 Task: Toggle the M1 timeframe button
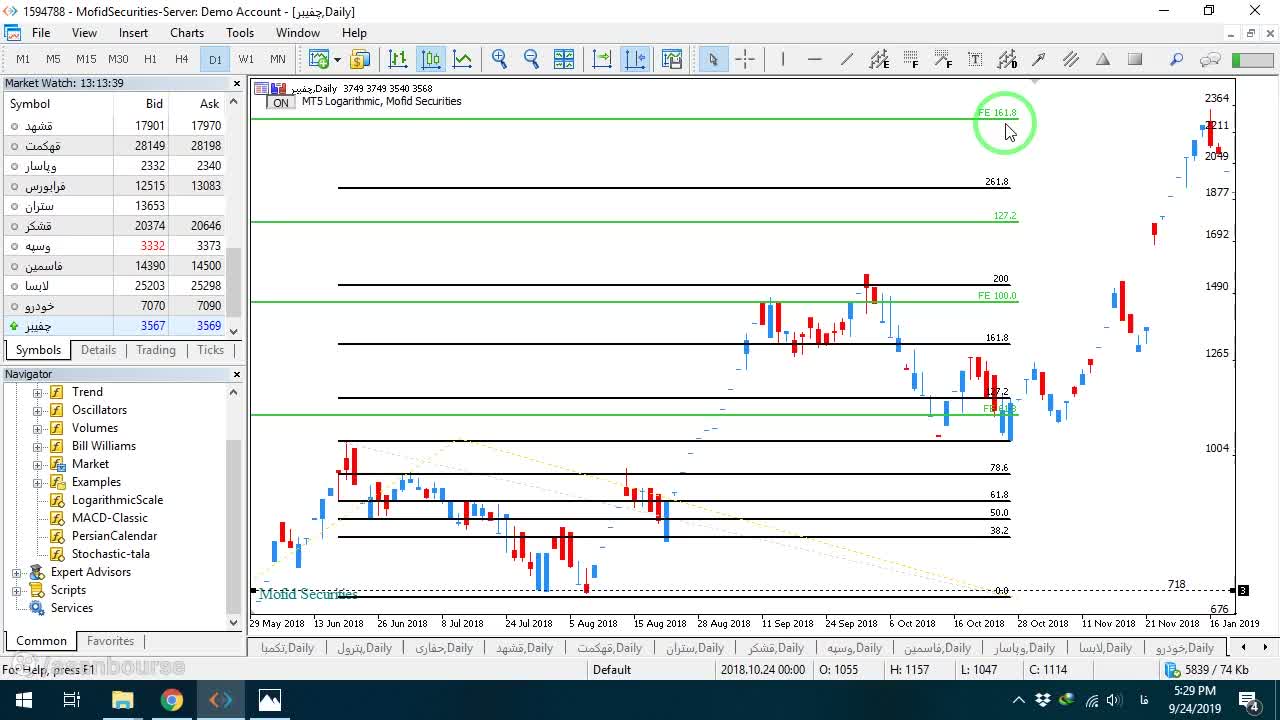[23, 59]
